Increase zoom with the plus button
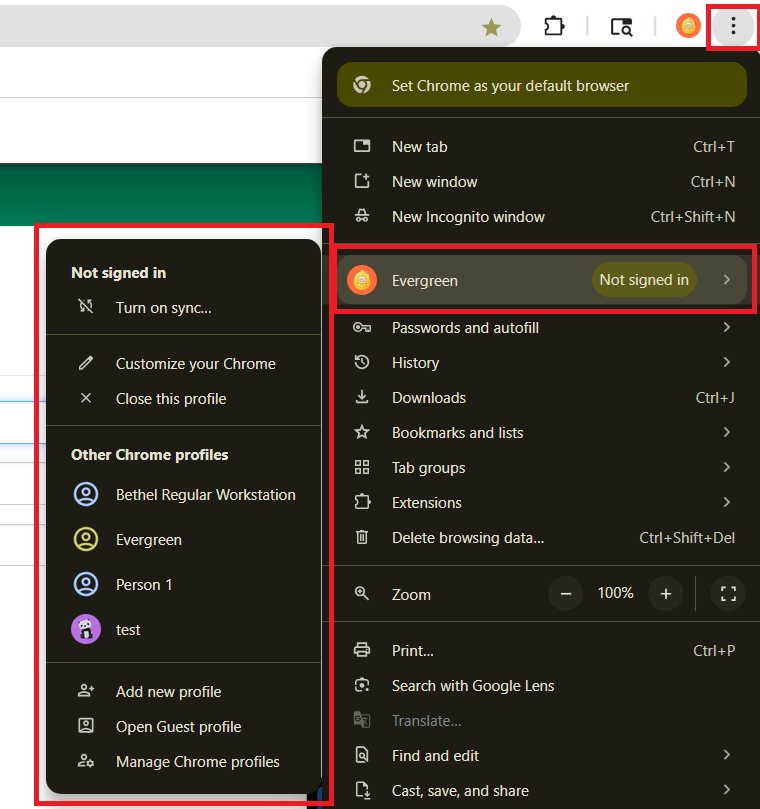This screenshot has height=809, width=760. tap(666, 593)
